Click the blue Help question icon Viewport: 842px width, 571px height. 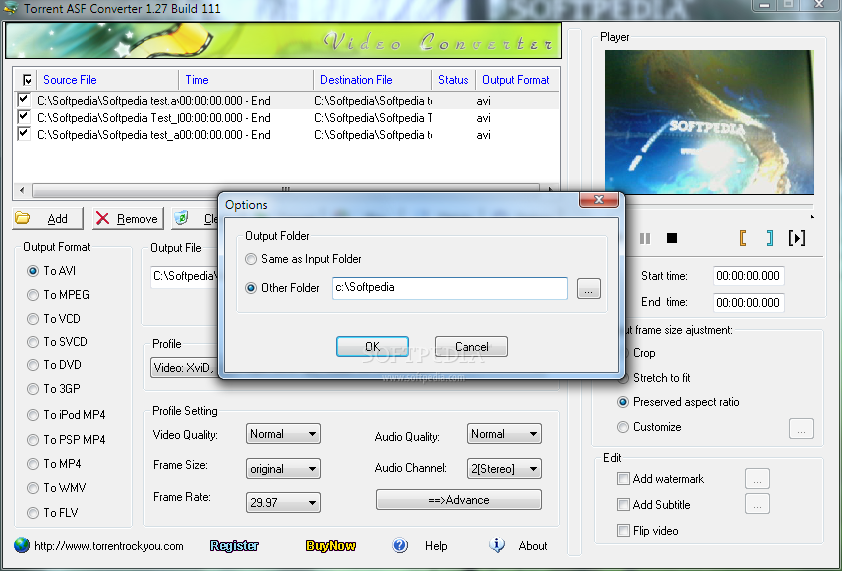[400, 545]
